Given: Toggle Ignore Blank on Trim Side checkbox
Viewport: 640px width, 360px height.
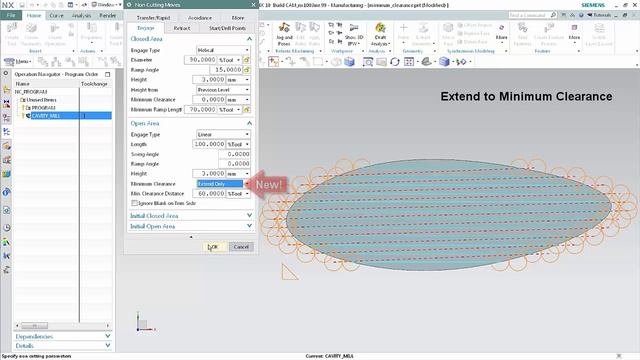Looking at the screenshot, I should [x=134, y=203].
